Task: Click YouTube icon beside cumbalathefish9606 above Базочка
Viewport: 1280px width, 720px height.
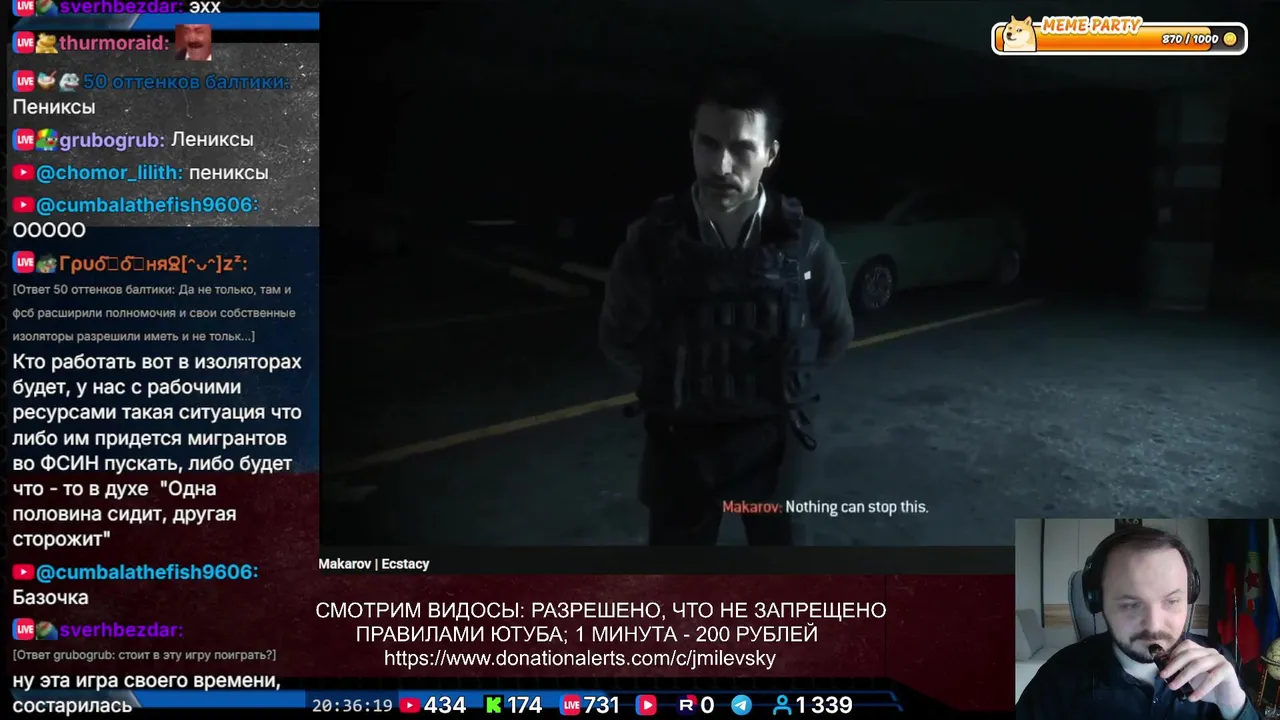Action: point(22,572)
